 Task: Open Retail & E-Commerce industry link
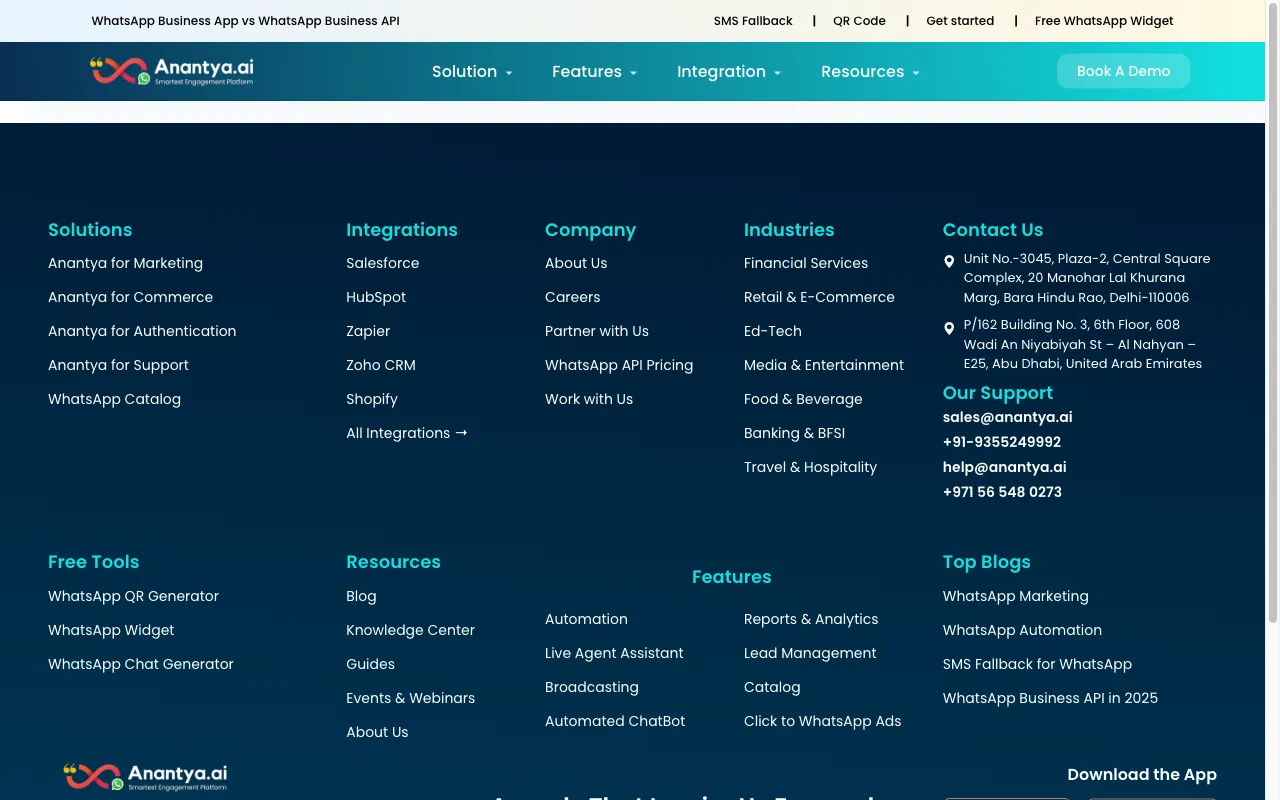819,297
